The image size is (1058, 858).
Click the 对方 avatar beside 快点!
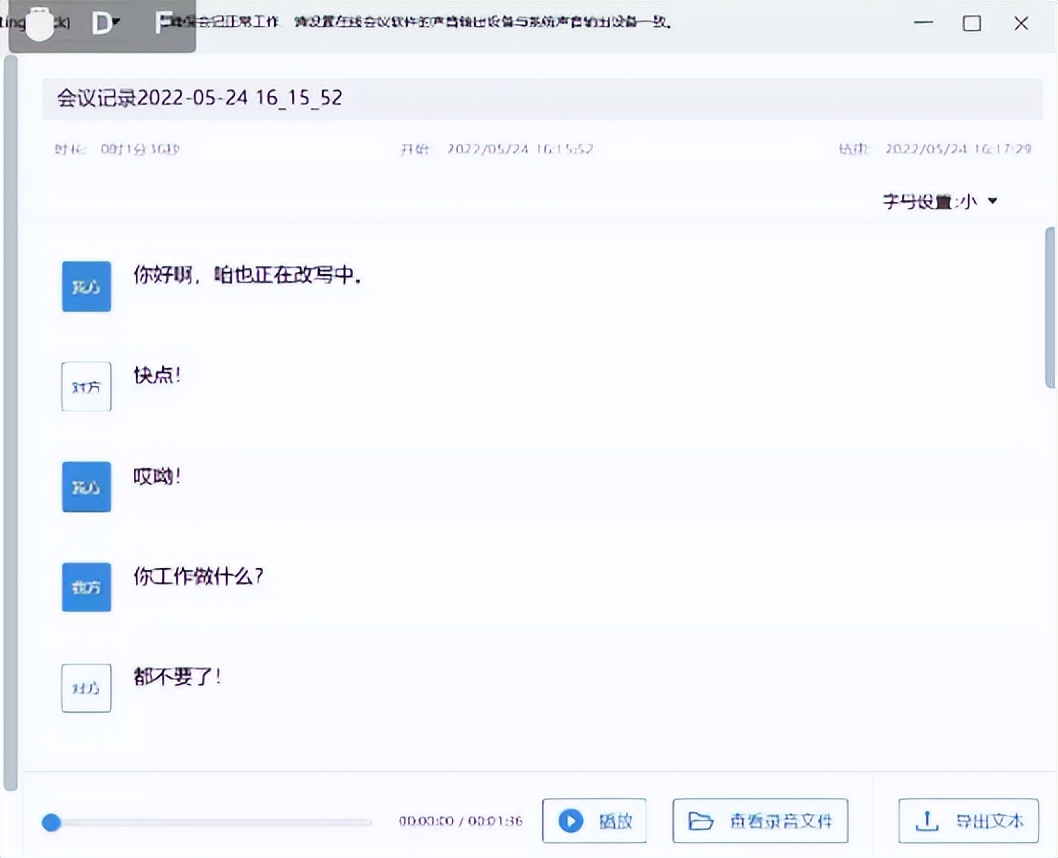tap(86, 387)
